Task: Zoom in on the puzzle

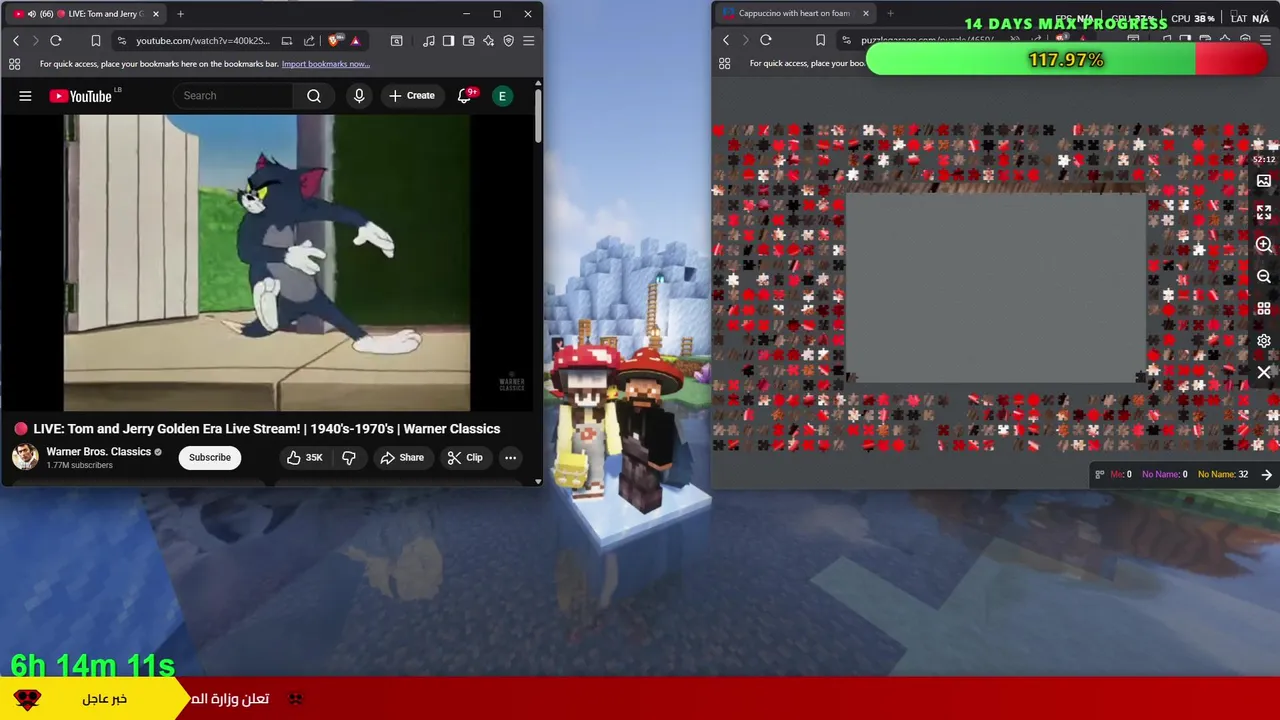Action: pos(1264,245)
